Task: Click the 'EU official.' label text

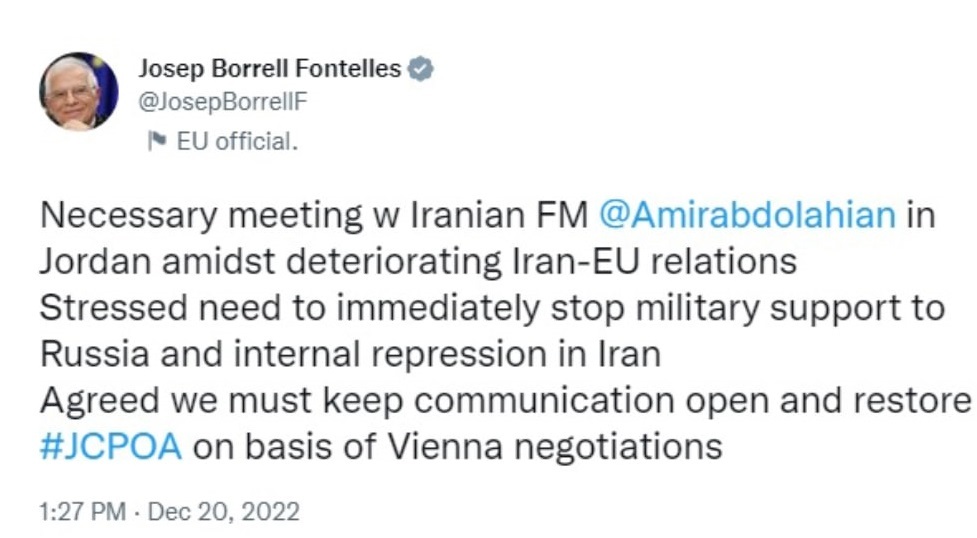Action: coord(237,141)
